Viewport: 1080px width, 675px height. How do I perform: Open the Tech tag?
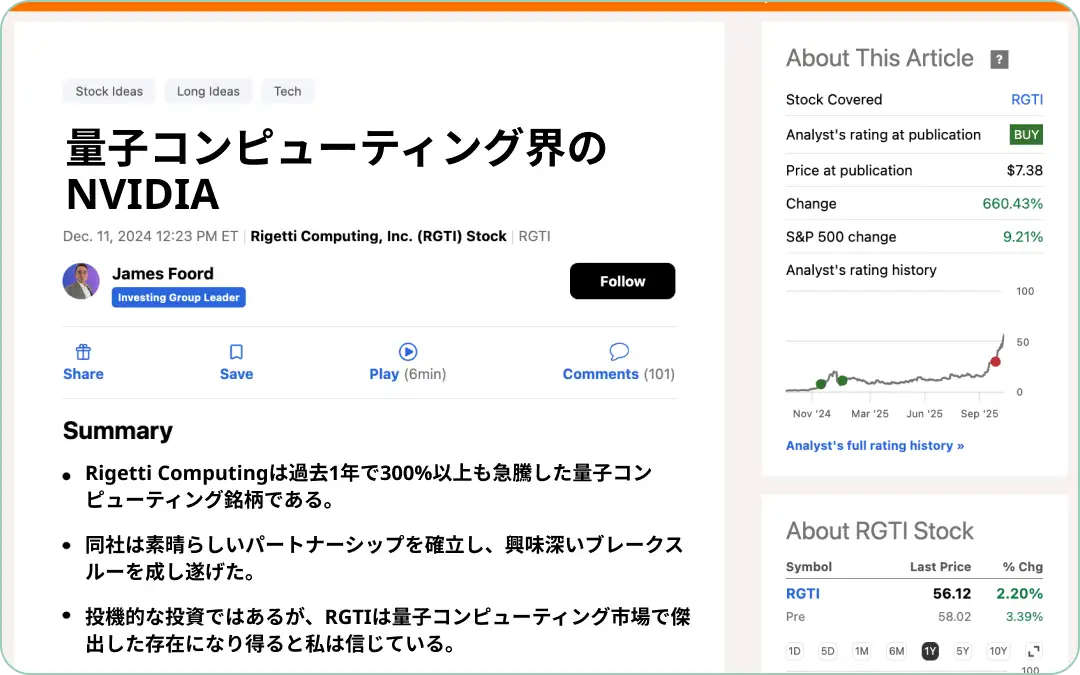pos(287,91)
